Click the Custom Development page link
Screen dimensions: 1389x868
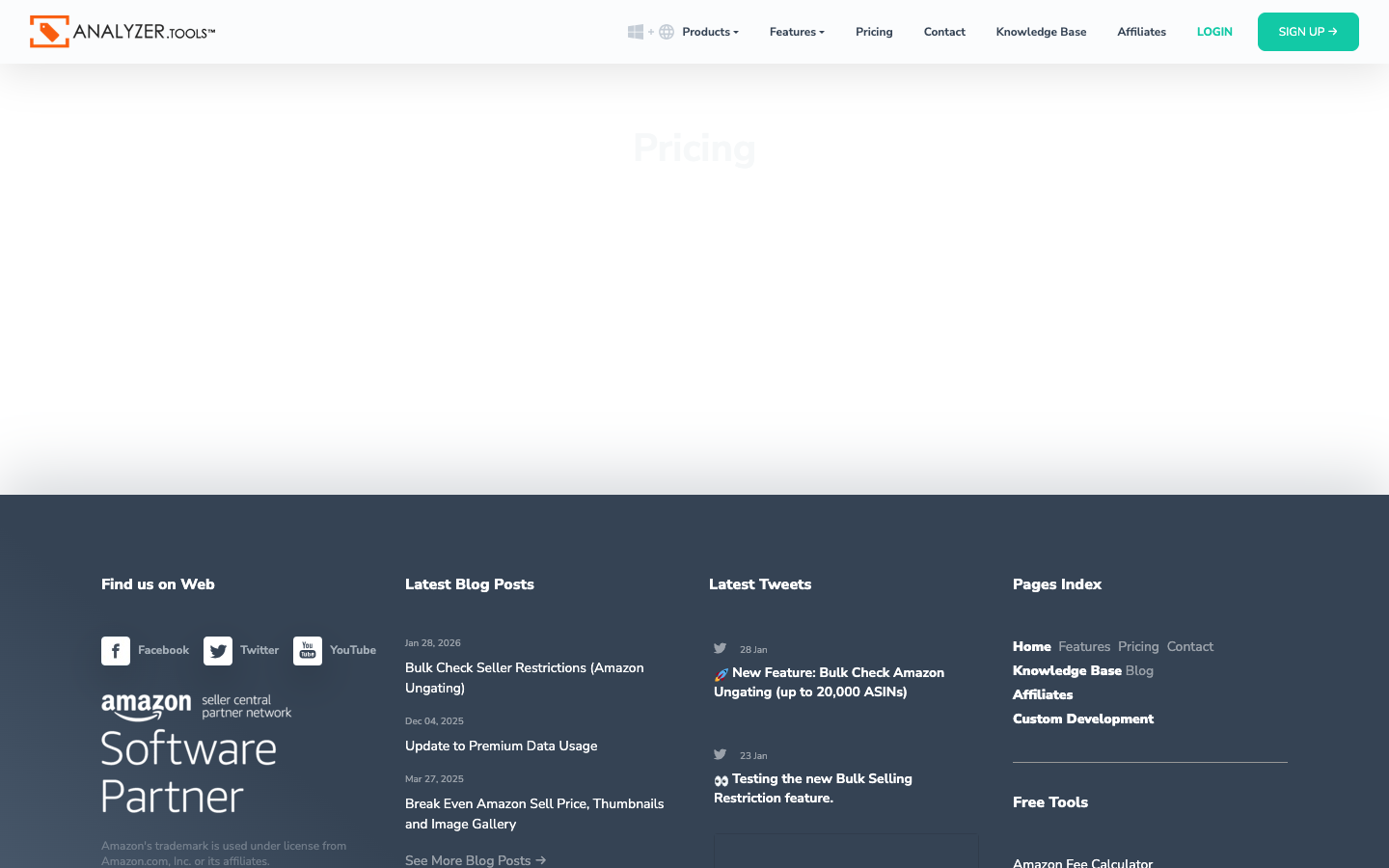[1082, 719]
